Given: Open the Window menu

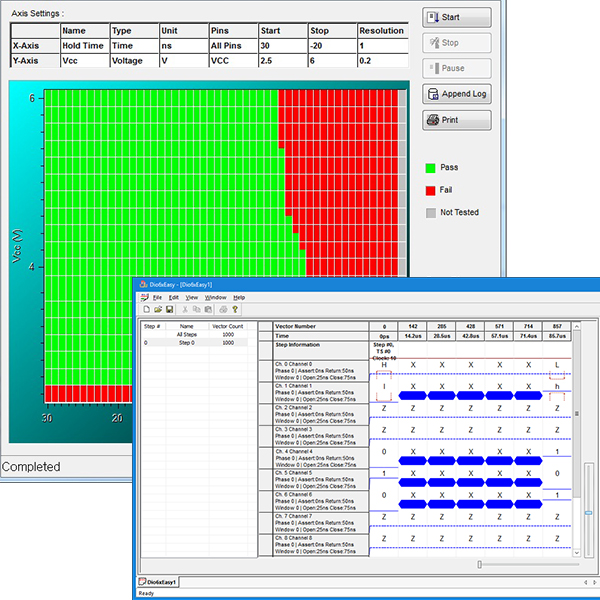Looking at the screenshot, I should (x=215, y=297).
